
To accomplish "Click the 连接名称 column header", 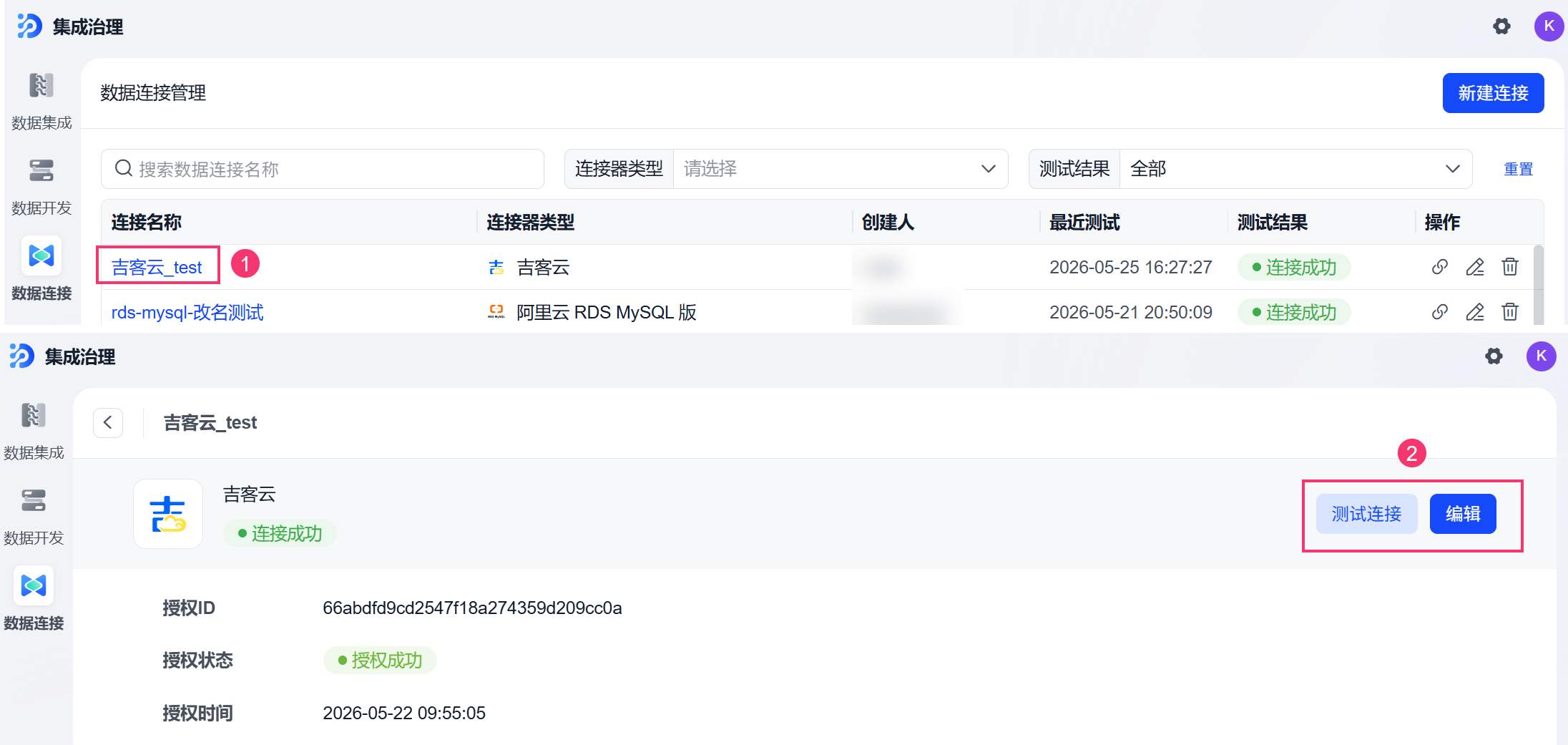I will click(x=147, y=223).
